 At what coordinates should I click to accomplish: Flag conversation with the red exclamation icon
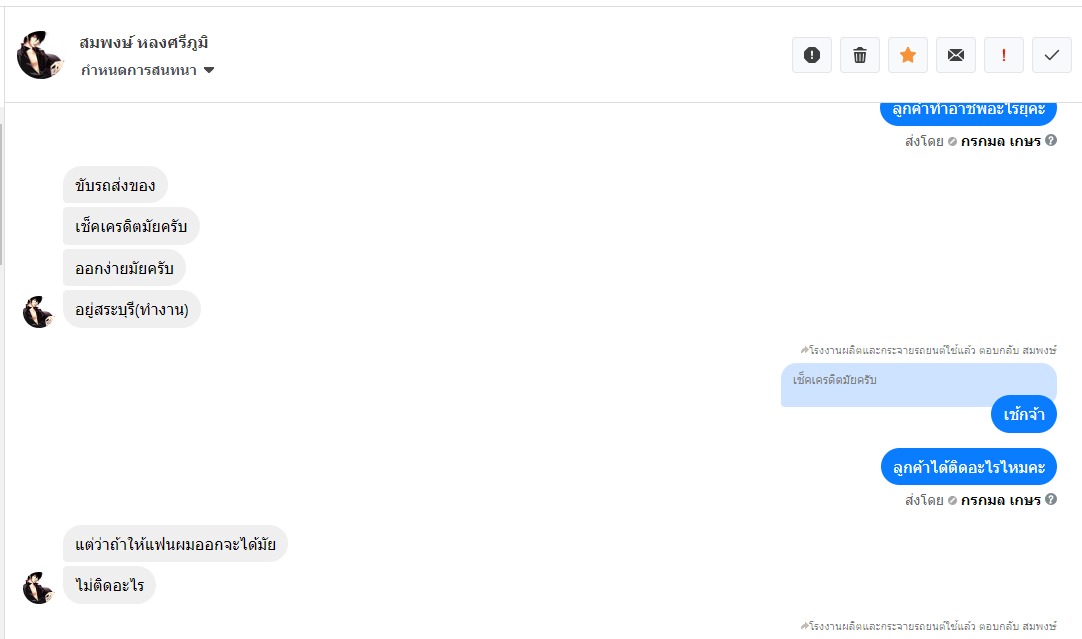[x=1004, y=55]
